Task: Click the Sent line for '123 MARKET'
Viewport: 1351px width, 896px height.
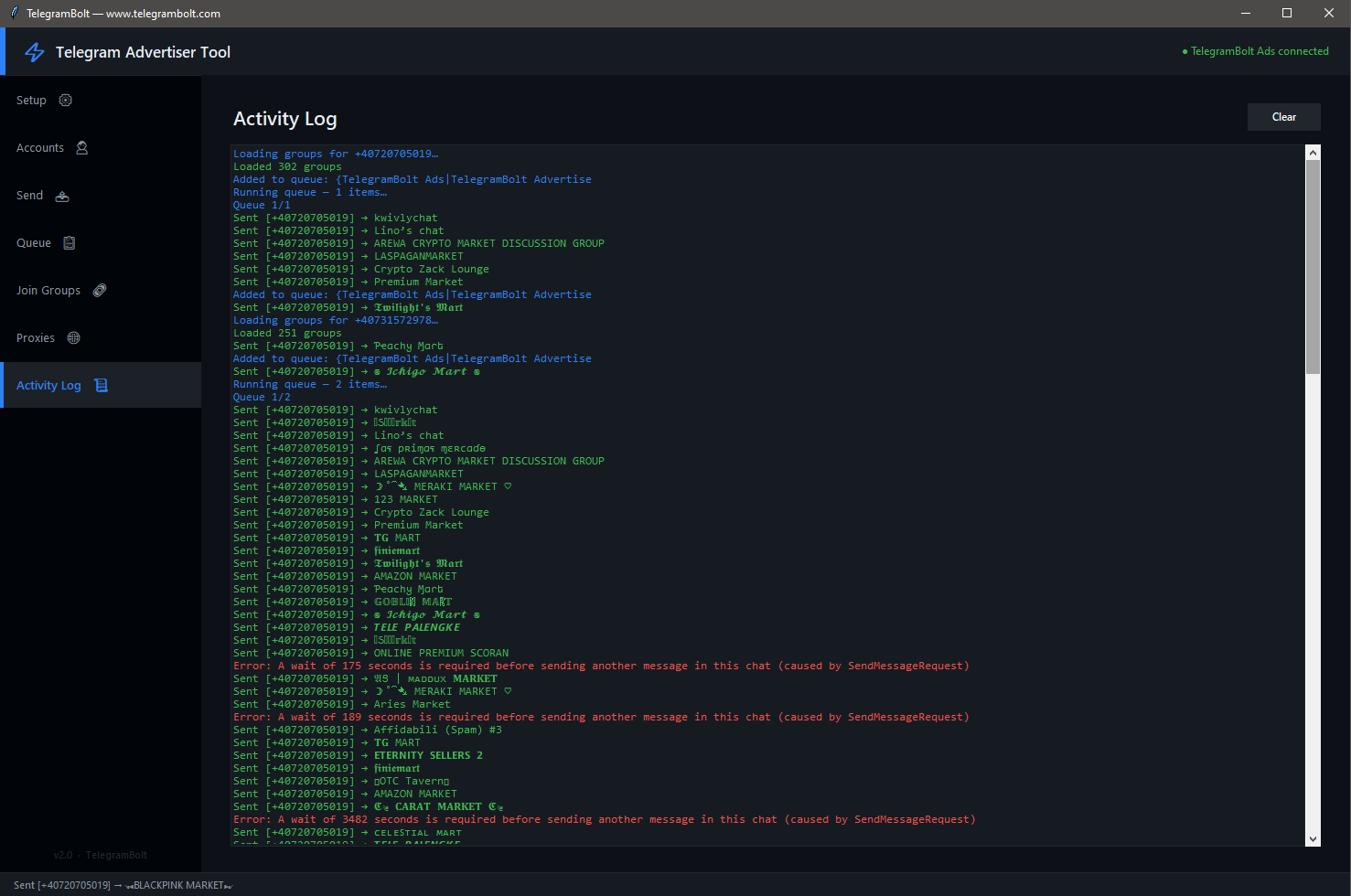Action: coord(336,499)
